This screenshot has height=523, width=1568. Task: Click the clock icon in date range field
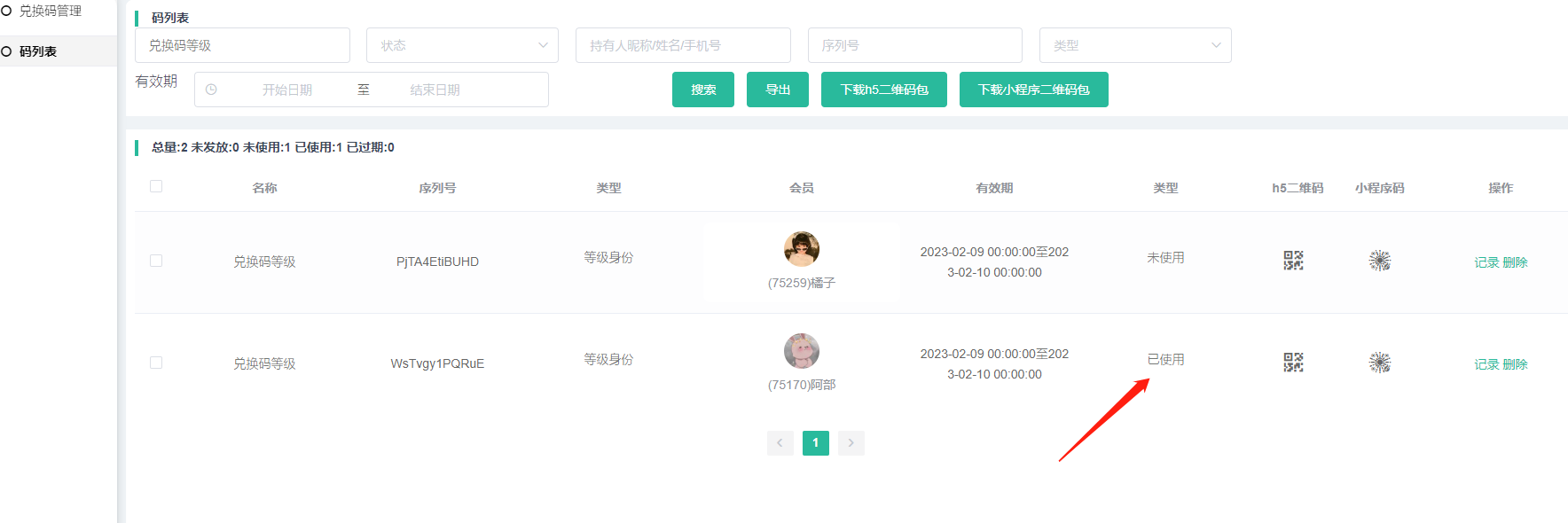click(211, 90)
